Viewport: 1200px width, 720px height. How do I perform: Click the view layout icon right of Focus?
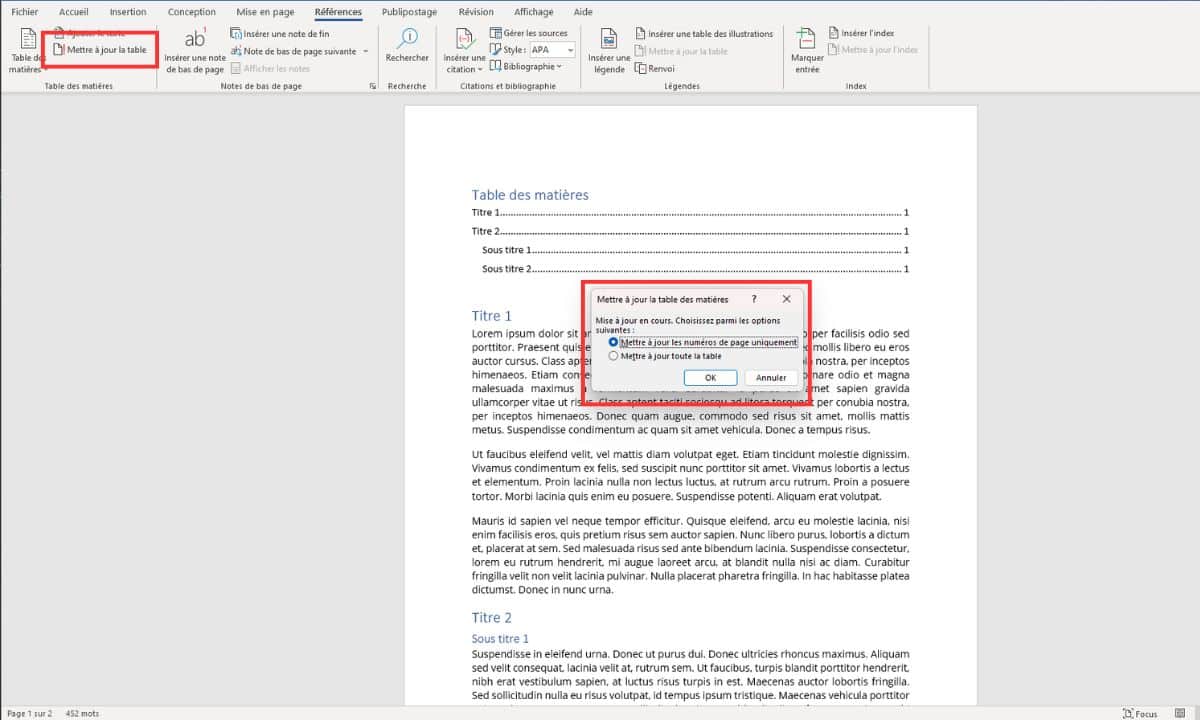pos(1178,714)
